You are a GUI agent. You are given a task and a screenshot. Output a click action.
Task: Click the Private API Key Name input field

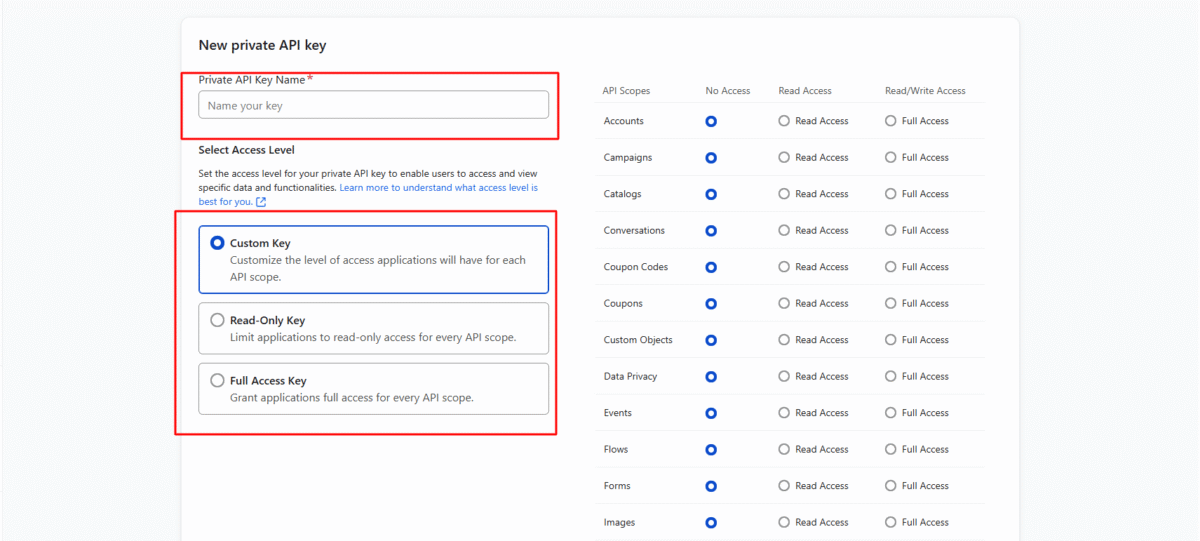pos(373,105)
